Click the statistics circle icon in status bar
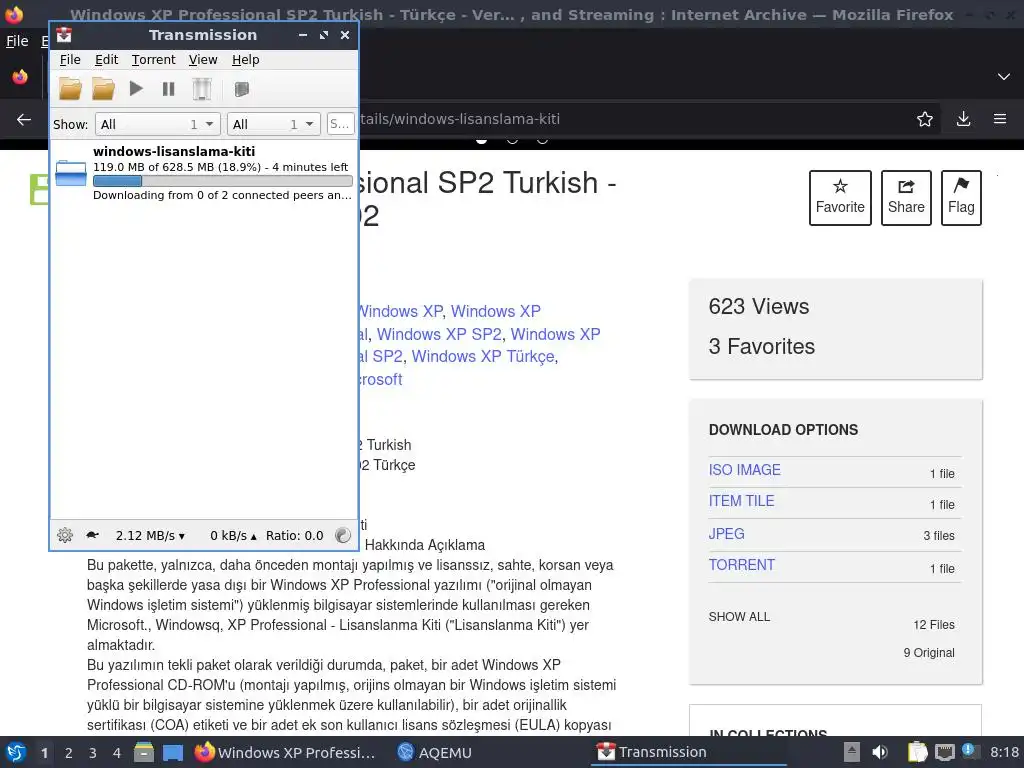Screen dimensions: 1024x768 (x=343, y=536)
